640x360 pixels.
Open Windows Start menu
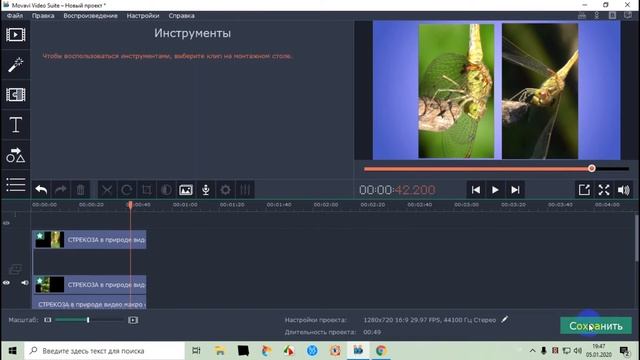tap(12, 351)
